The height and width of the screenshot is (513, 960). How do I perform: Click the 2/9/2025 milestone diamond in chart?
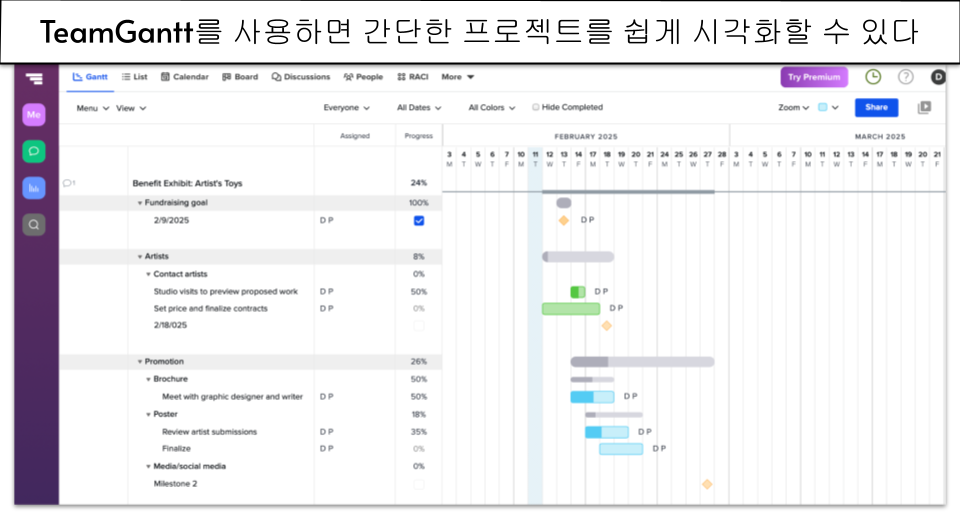[564, 220]
